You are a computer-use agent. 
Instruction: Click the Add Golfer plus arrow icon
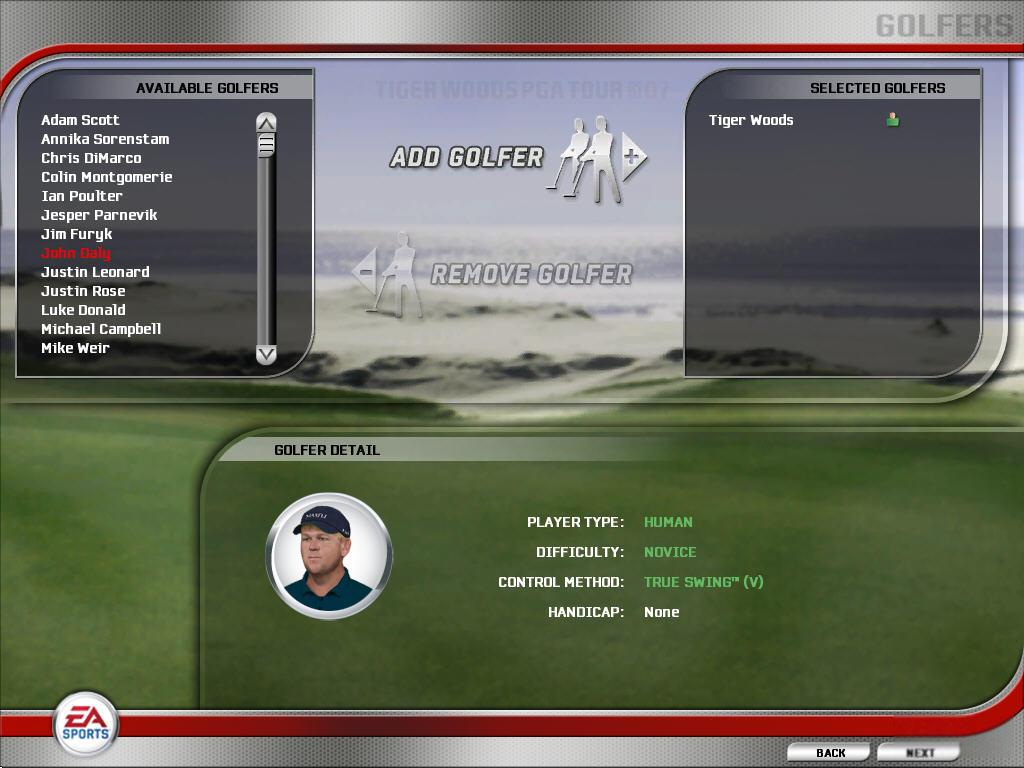[x=632, y=157]
